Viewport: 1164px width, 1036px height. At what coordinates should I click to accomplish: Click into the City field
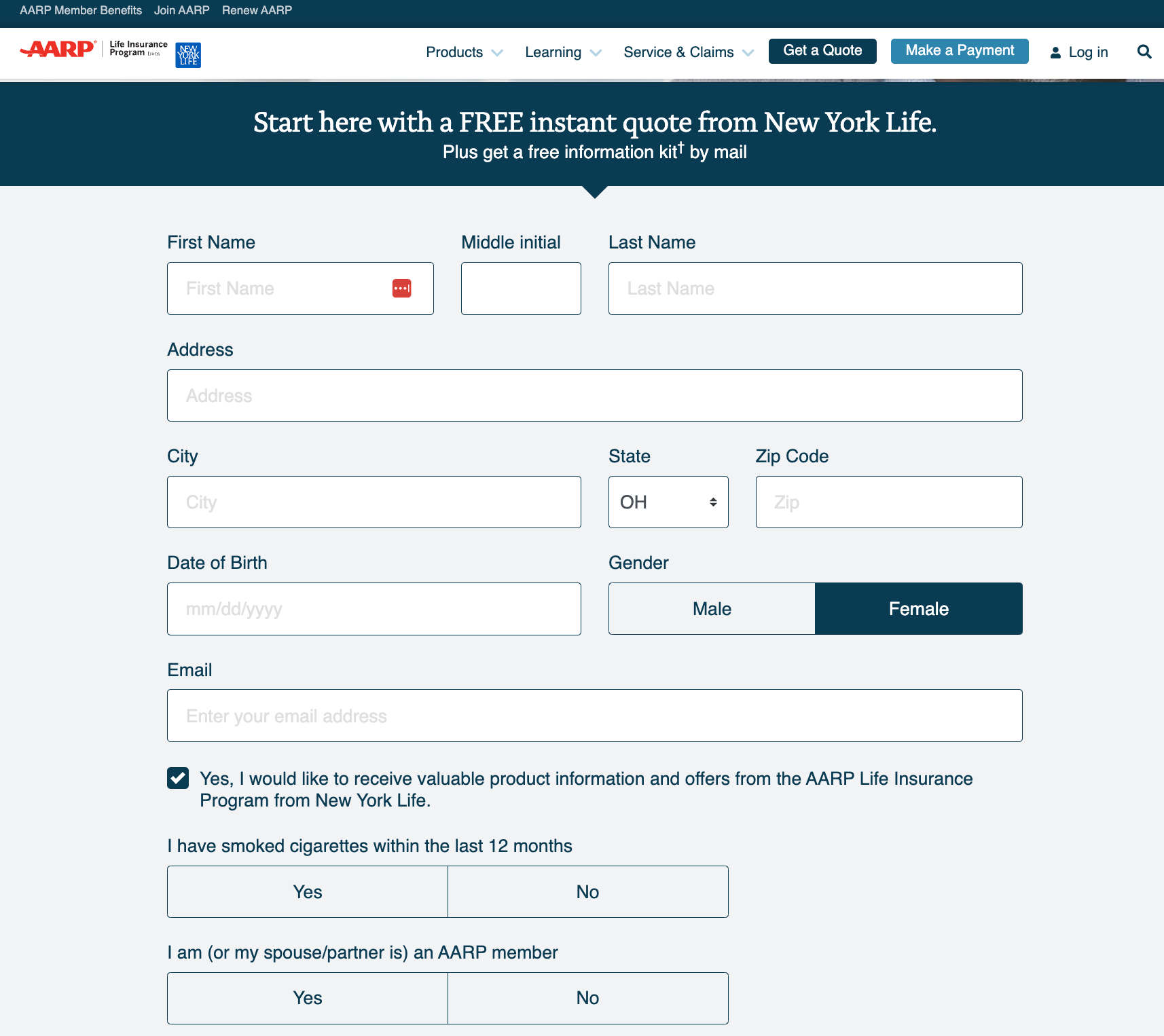tap(374, 502)
